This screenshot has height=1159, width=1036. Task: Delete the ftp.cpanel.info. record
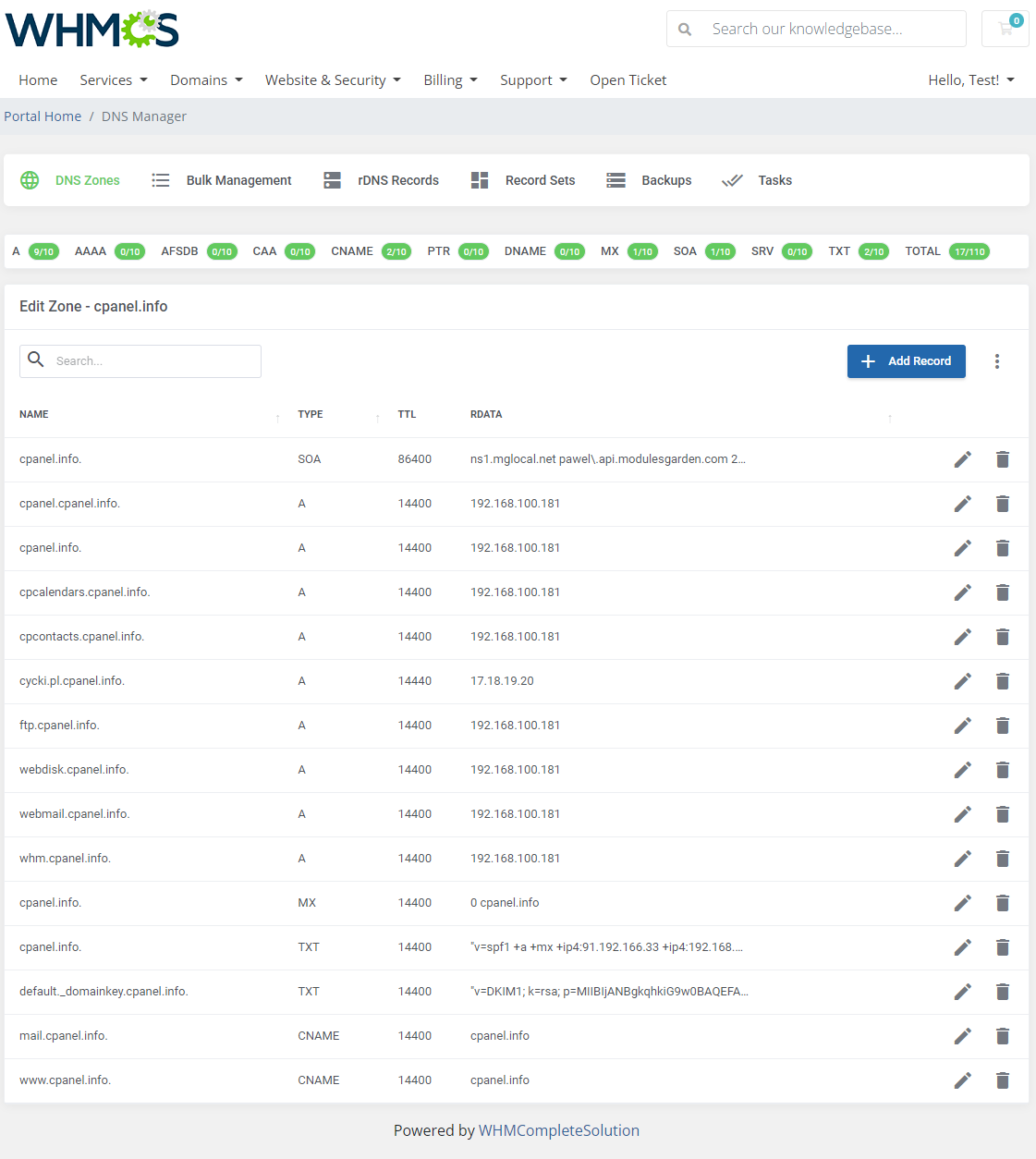click(1003, 726)
